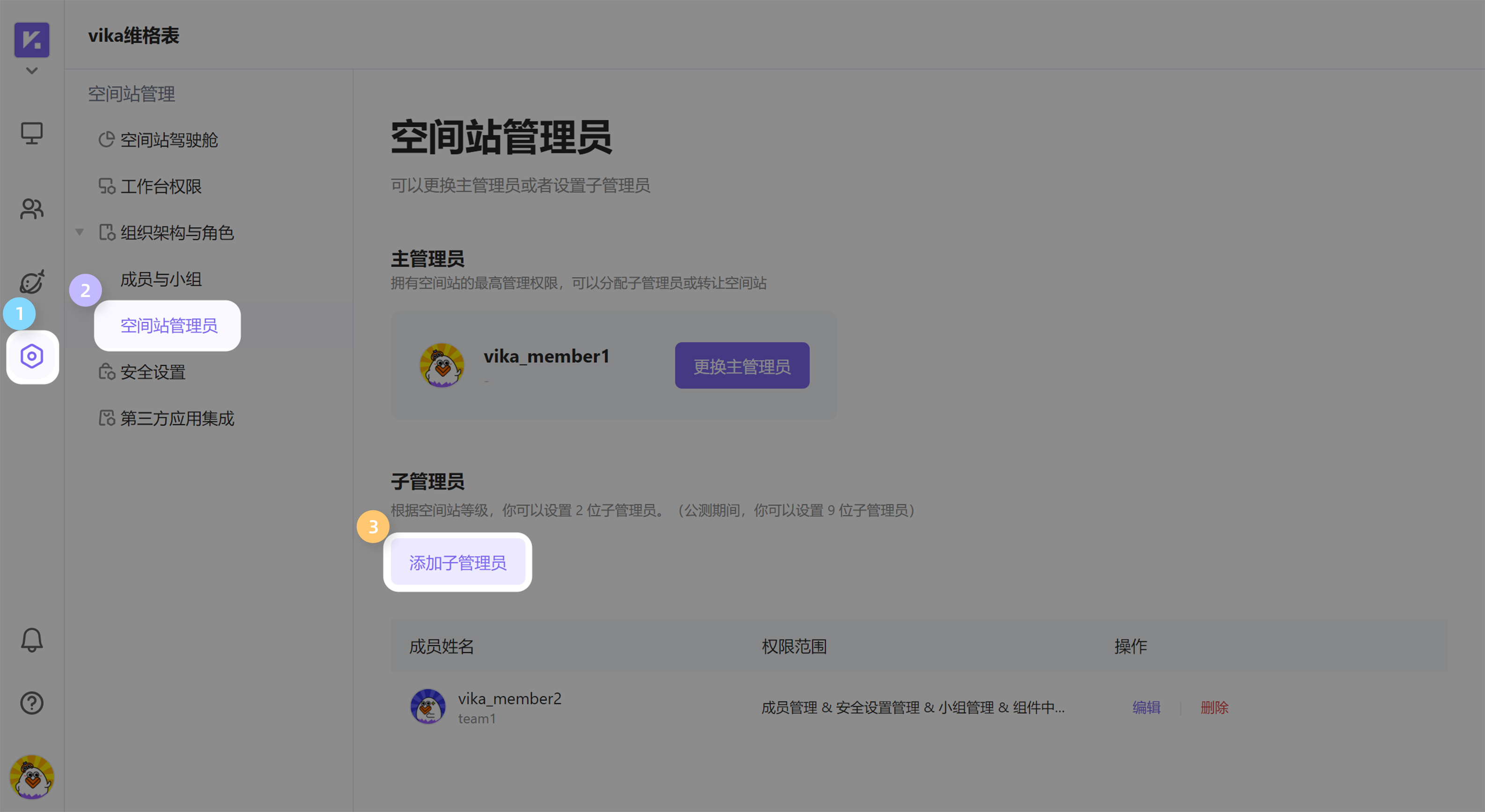Open the vika logo icon top-left
Screen dimensions: 1485x812
coord(32,40)
